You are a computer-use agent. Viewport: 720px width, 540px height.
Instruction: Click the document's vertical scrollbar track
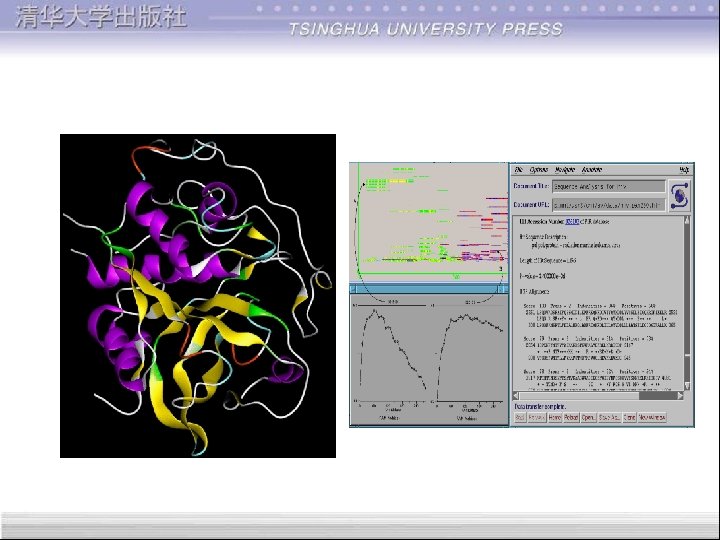pyautogui.click(x=687, y=303)
